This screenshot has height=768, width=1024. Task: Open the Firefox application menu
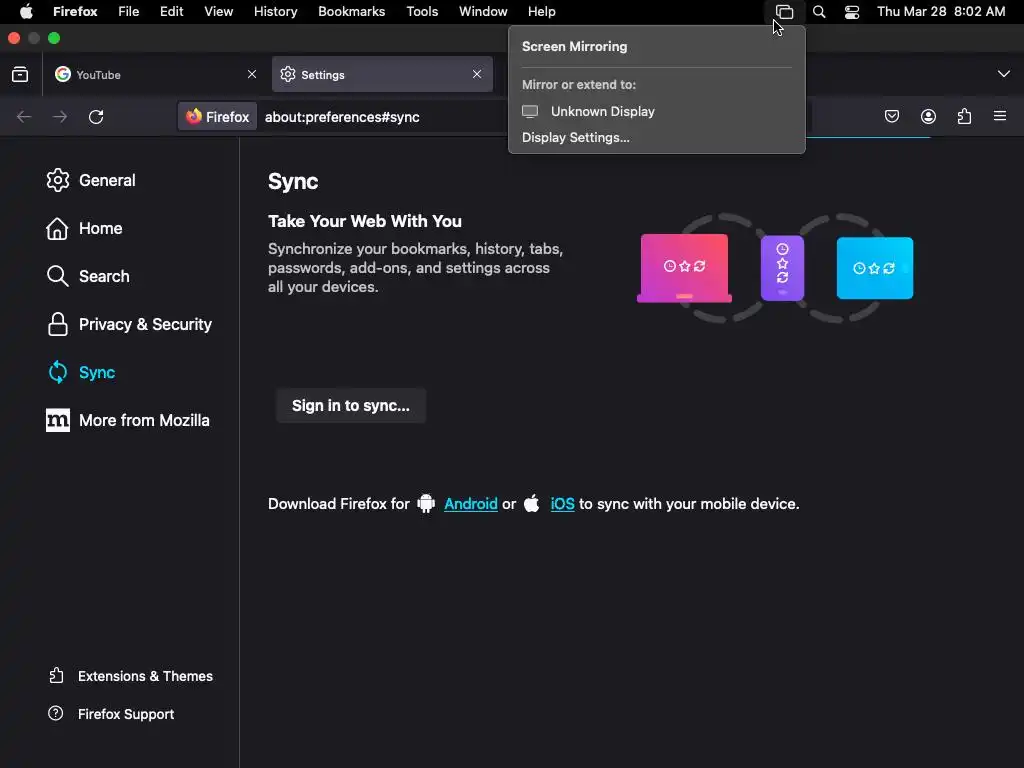(x=75, y=12)
